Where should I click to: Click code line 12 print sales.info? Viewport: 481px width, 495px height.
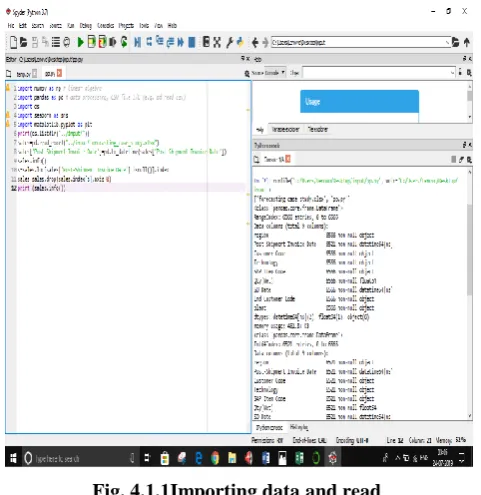click(x=41, y=188)
